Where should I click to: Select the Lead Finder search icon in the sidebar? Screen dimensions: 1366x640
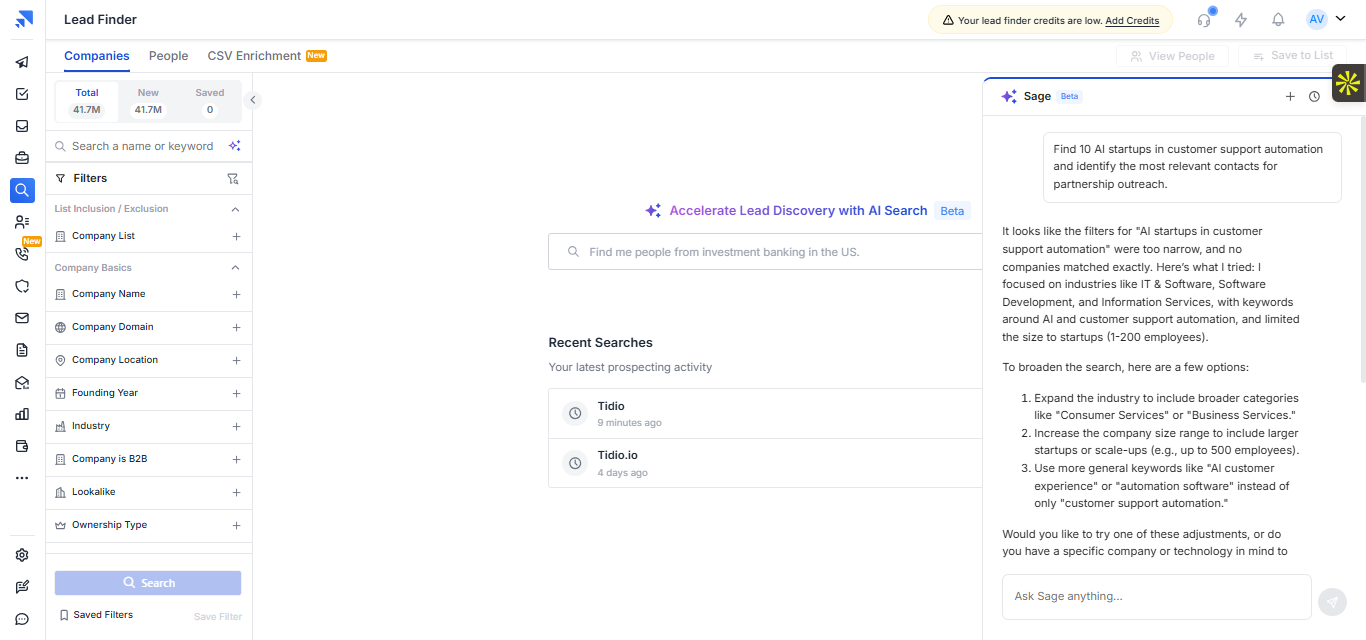pyautogui.click(x=22, y=190)
